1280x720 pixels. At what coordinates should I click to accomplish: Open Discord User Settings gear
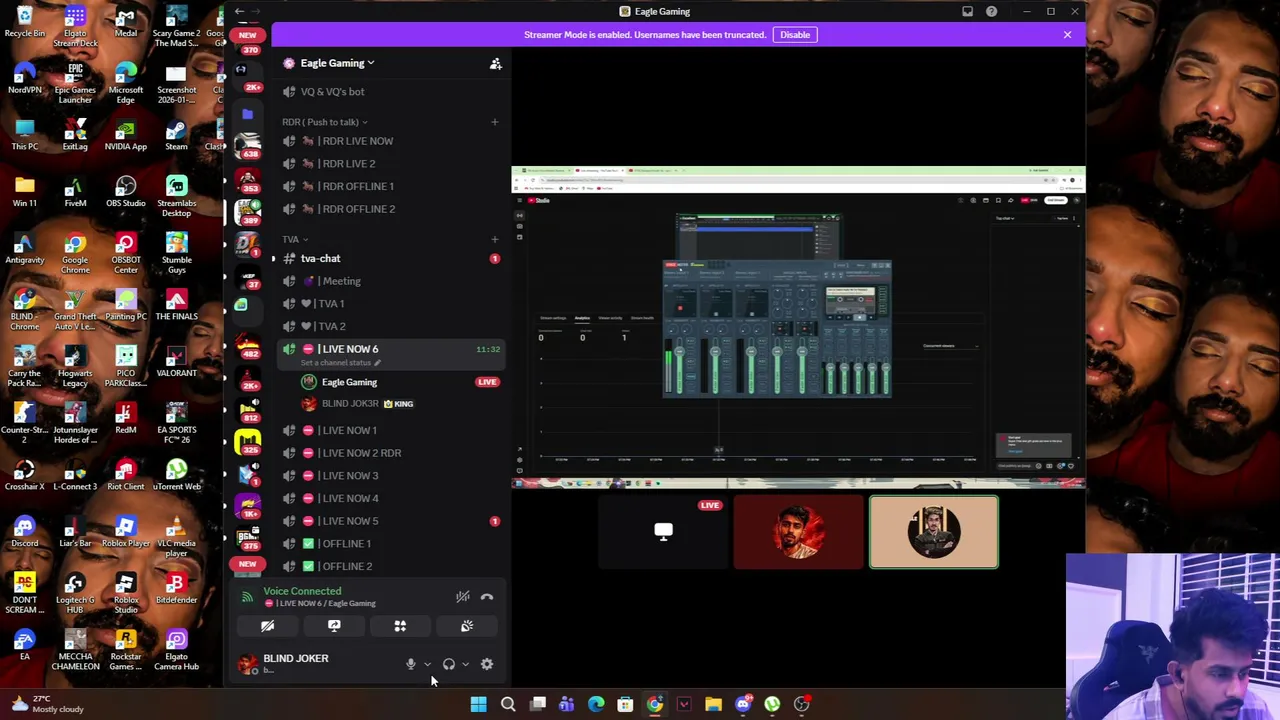pos(487,664)
